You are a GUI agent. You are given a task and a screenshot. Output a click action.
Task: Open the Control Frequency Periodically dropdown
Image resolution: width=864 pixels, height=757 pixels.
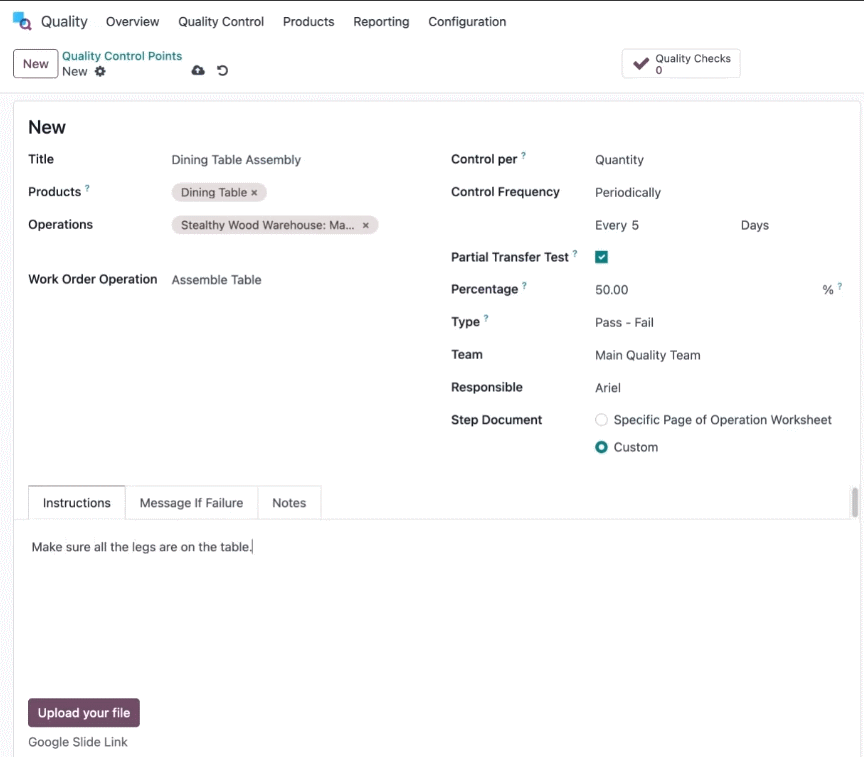718,193
